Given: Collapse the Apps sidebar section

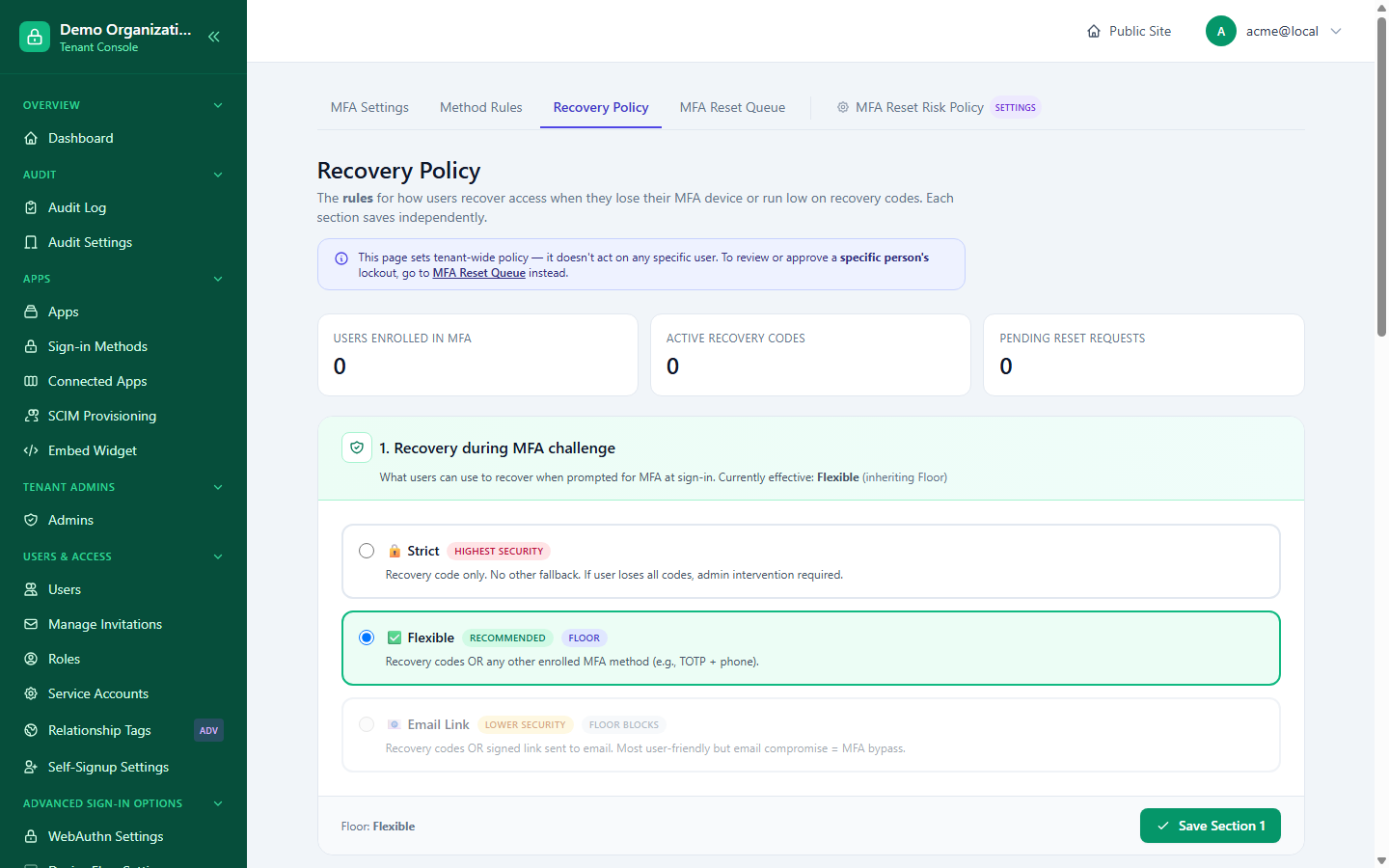Looking at the screenshot, I should point(218,279).
